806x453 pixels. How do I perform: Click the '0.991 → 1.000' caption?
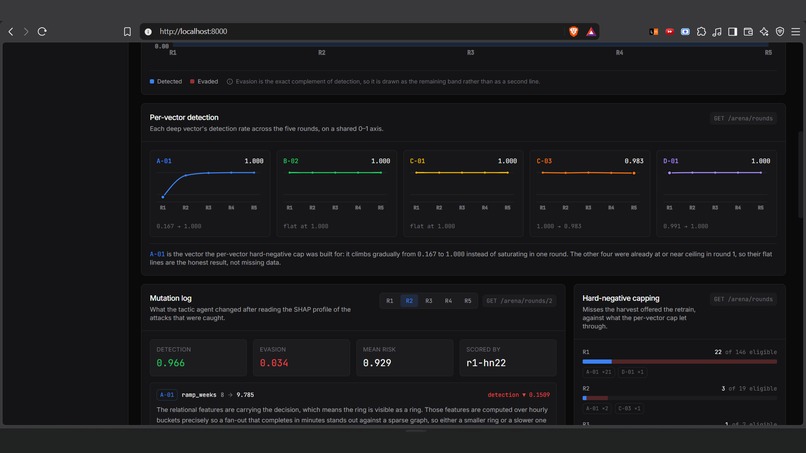click(686, 226)
